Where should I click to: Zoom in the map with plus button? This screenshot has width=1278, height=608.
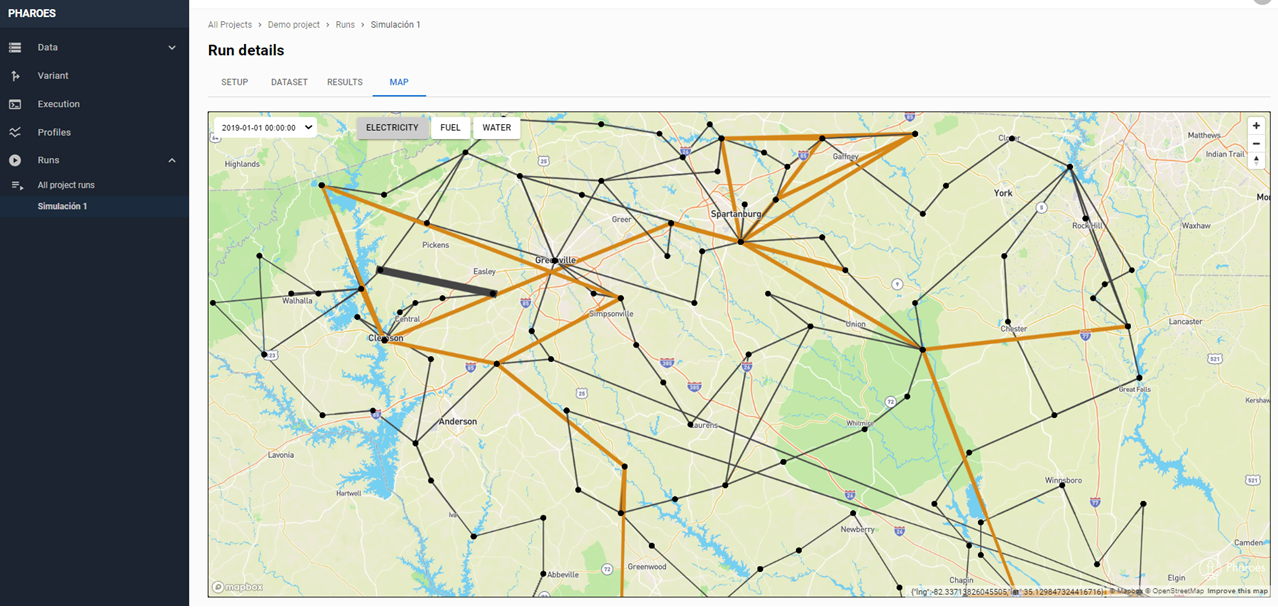point(1256,126)
